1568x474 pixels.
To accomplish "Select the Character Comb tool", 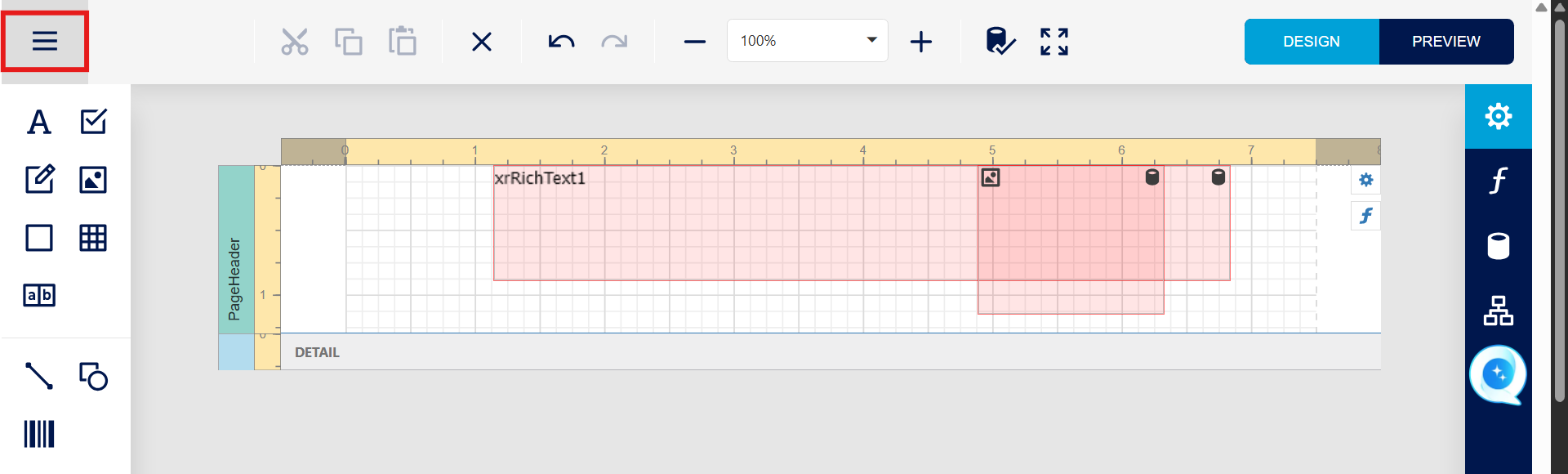I will tap(39, 295).
